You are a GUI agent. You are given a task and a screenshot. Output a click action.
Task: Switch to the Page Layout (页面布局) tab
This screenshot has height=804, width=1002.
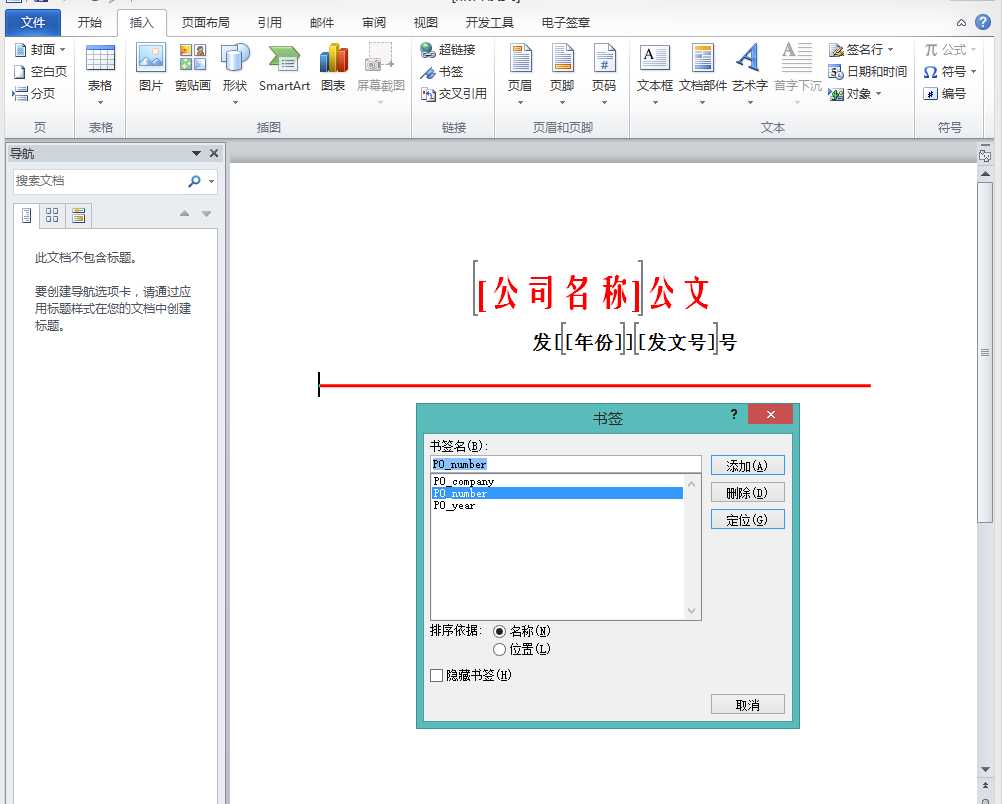pyautogui.click(x=205, y=22)
